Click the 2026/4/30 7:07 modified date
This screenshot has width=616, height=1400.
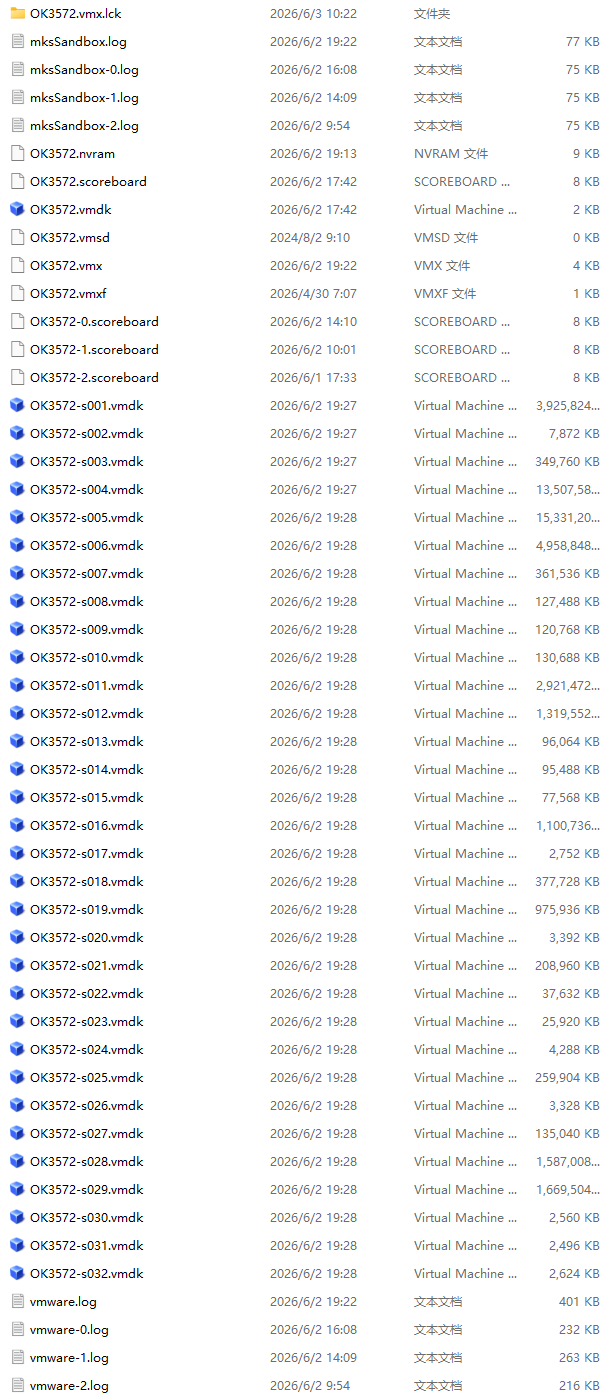313,294
